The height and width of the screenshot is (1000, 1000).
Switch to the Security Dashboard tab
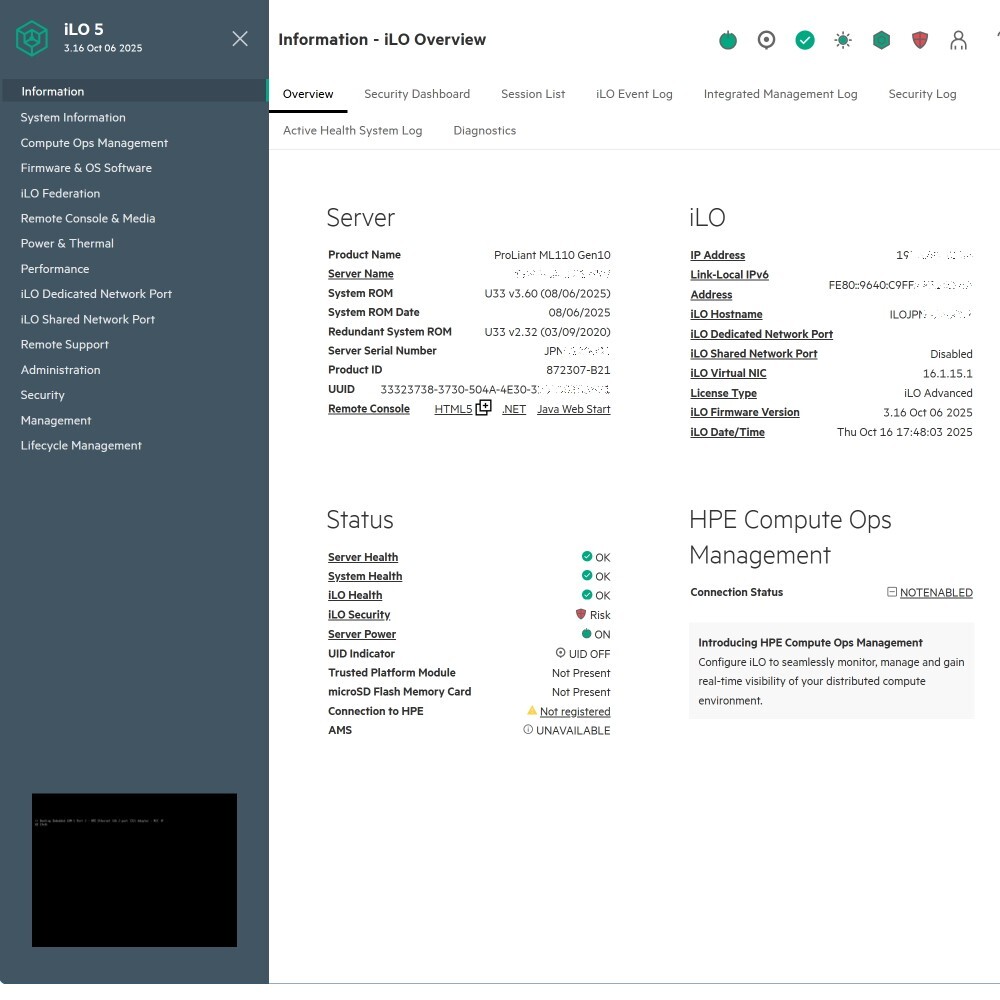pos(417,94)
